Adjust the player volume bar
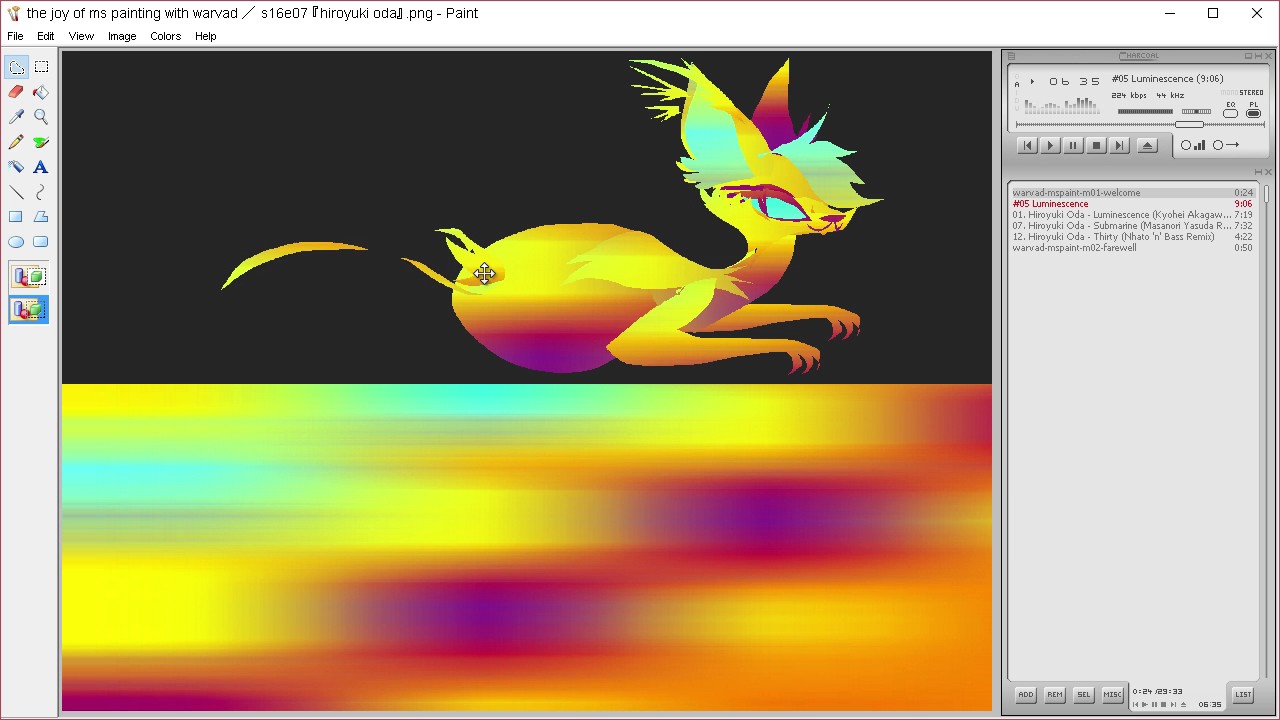Image resolution: width=1280 pixels, height=720 pixels. click(x=1145, y=112)
